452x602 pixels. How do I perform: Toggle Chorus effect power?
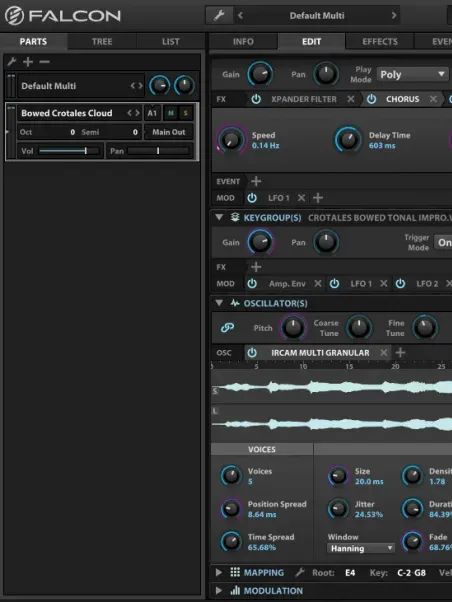click(x=371, y=99)
